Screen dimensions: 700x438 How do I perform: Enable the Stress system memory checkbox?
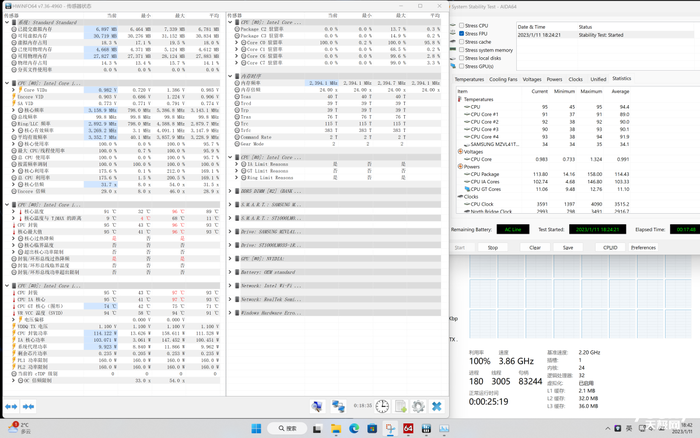coord(461,50)
